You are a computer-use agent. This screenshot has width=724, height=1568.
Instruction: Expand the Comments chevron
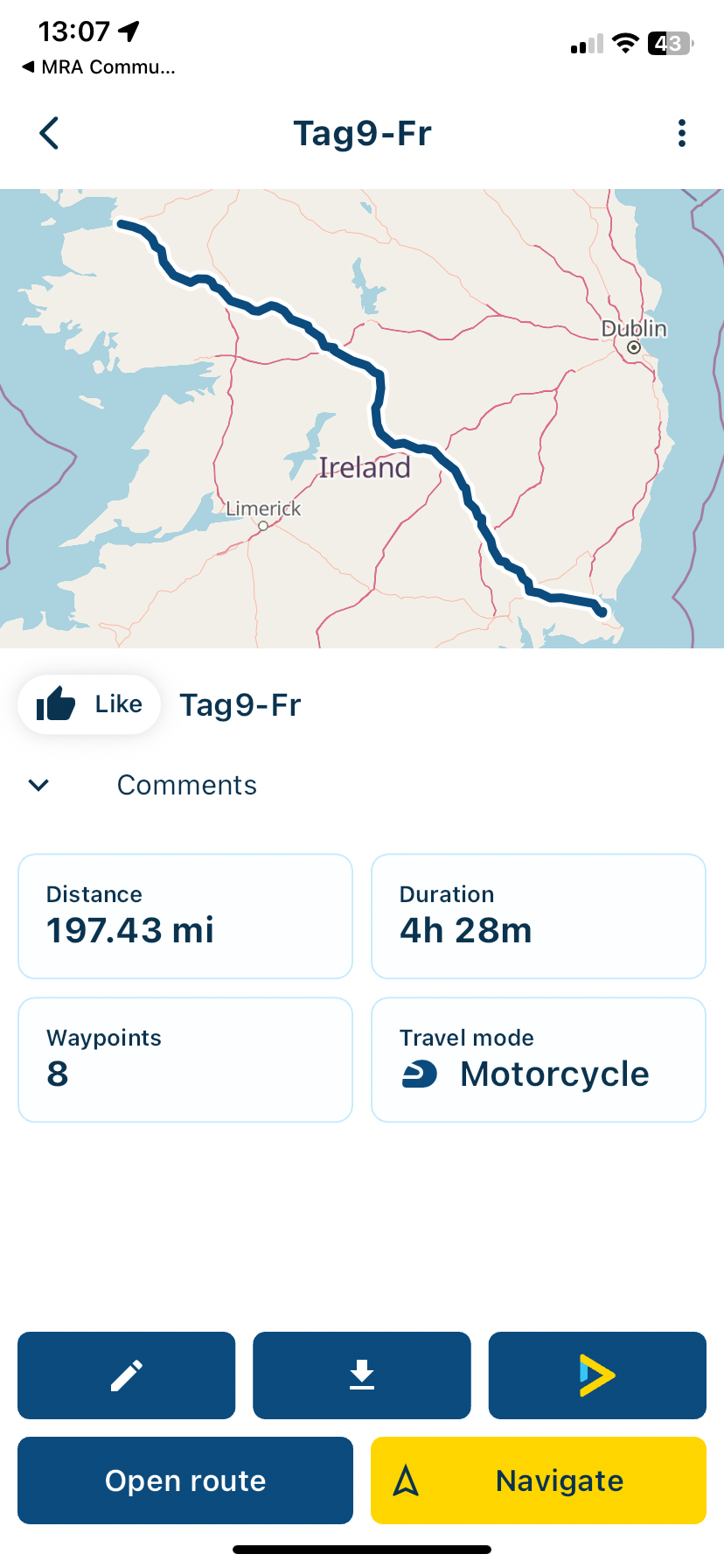pos(38,785)
